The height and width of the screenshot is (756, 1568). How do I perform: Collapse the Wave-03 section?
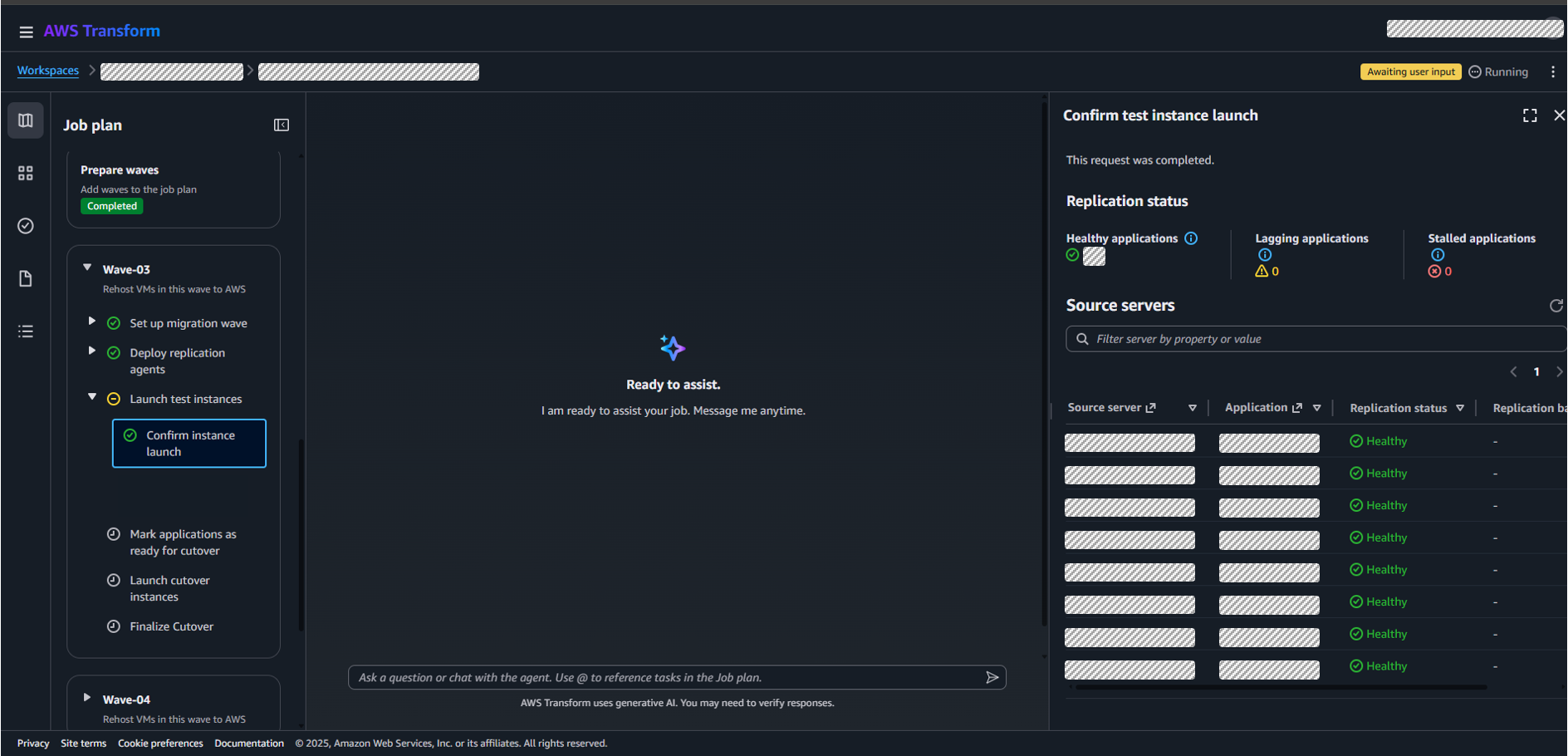coord(87,268)
